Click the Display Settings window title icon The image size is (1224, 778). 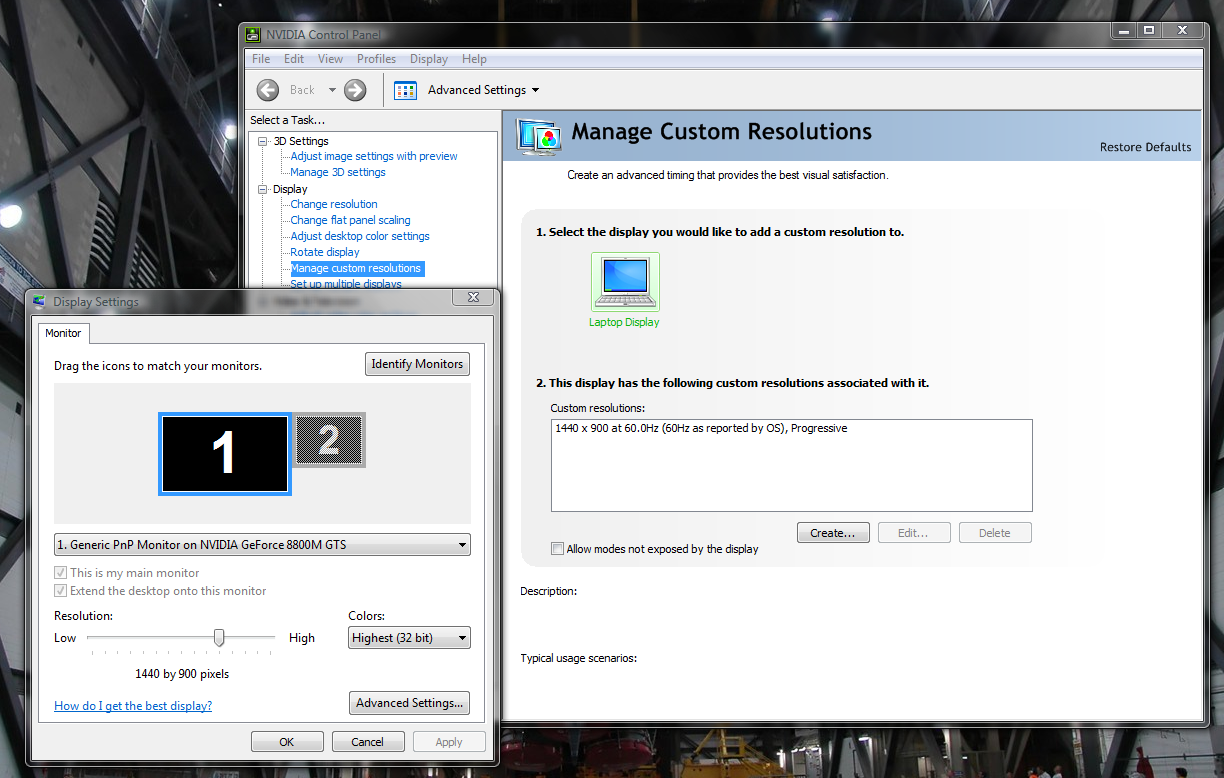(x=39, y=301)
